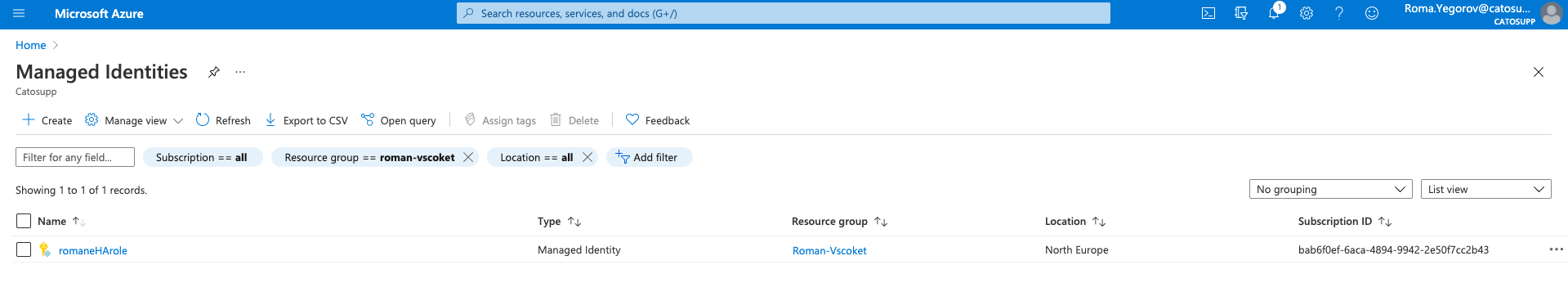Open the List view dropdown
This screenshot has height=301, width=1568.
click(1486, 189)
